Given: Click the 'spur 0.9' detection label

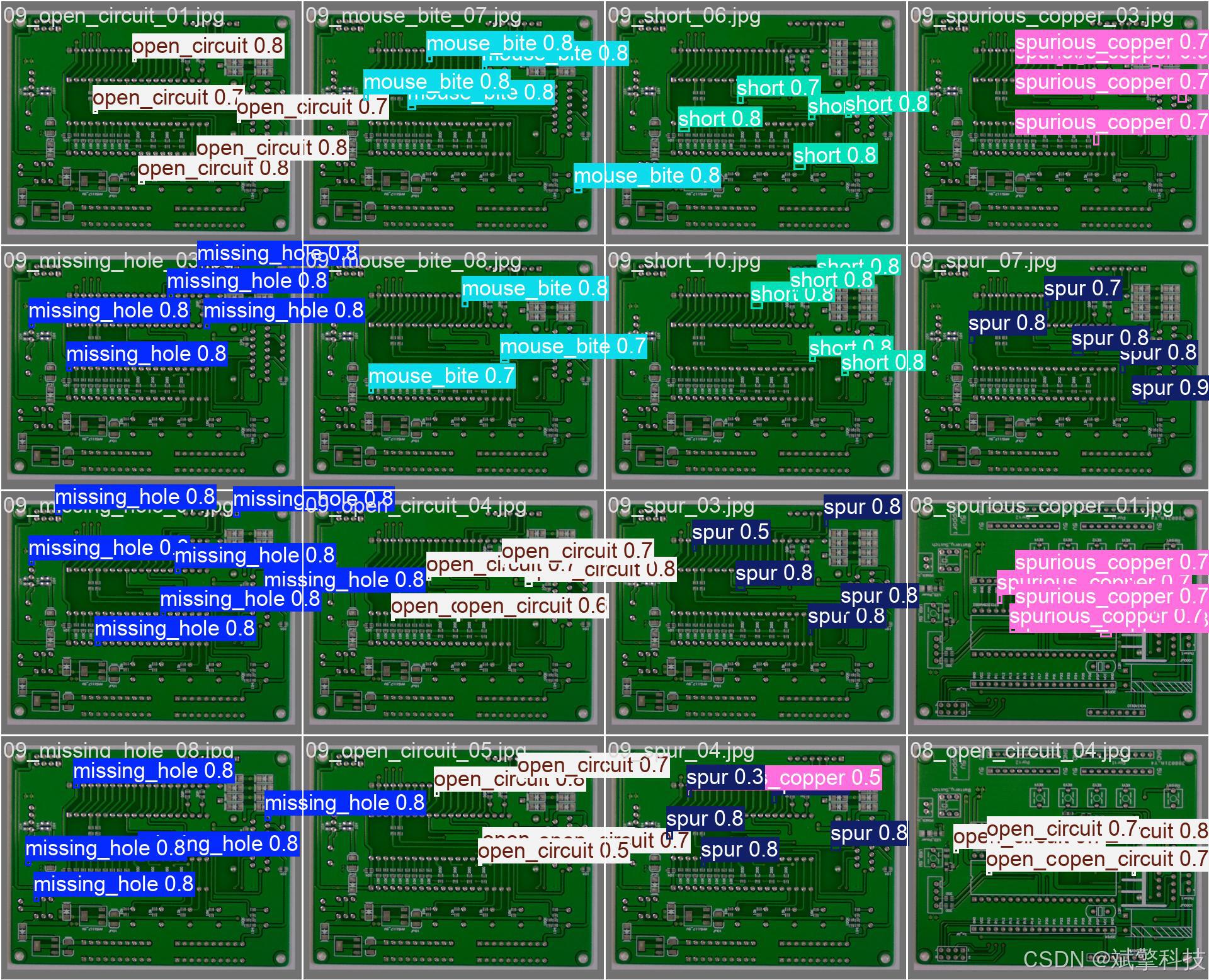Looking at the screenshot, I should click(1169, 388).
